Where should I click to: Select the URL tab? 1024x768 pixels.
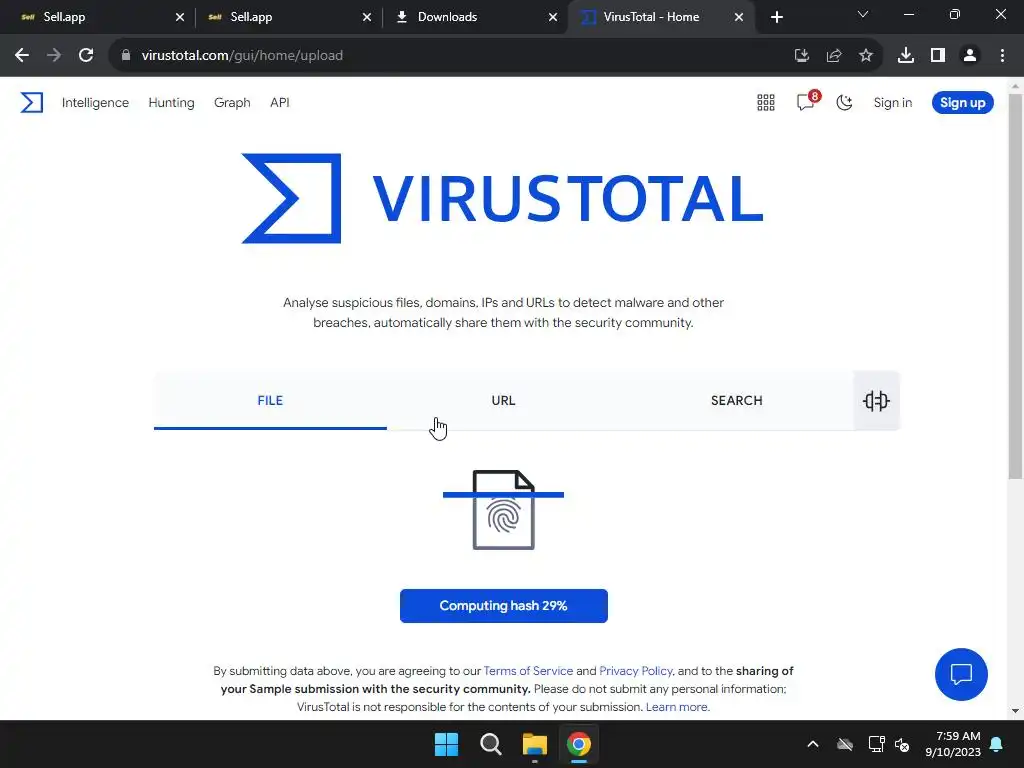pos(504,400)
